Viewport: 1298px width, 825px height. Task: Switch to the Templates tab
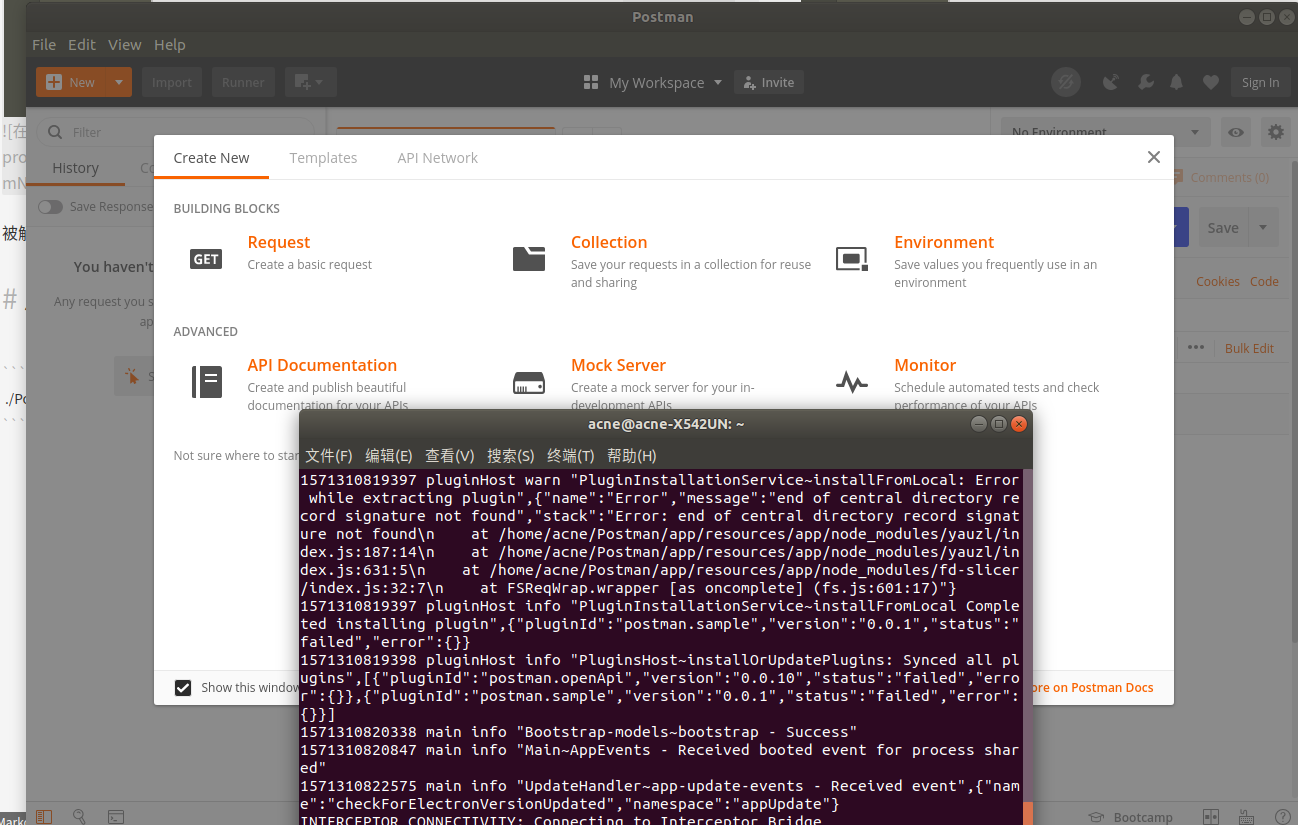323,157
